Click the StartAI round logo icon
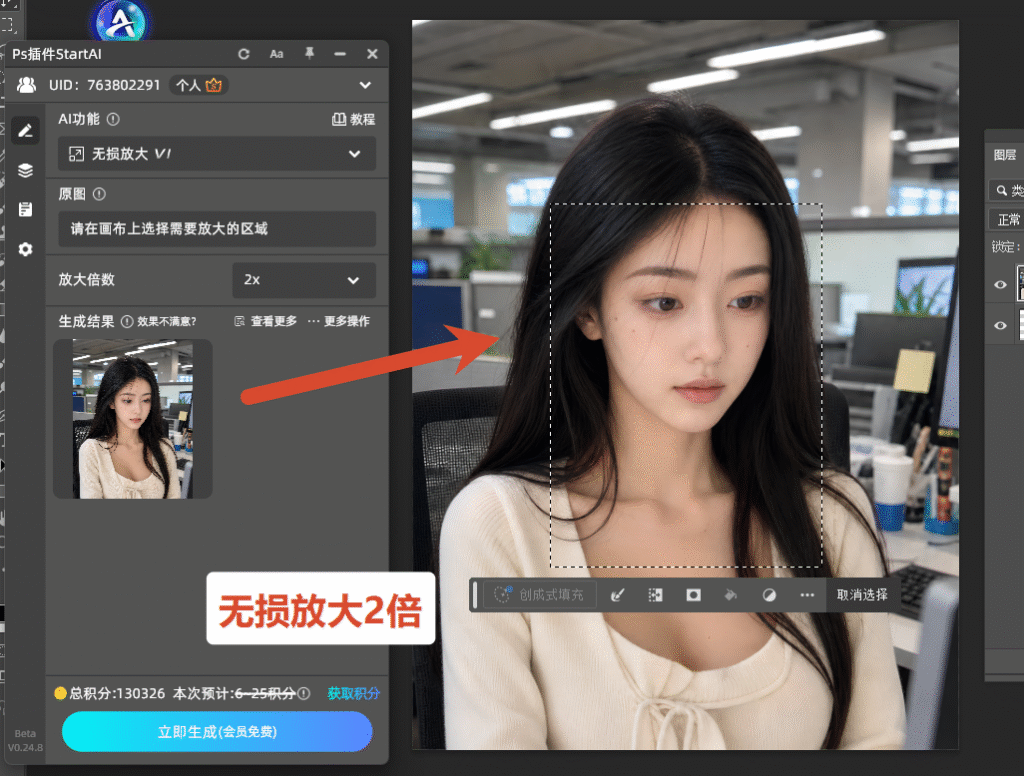1024x776 pixels. (x=120, y=24)
